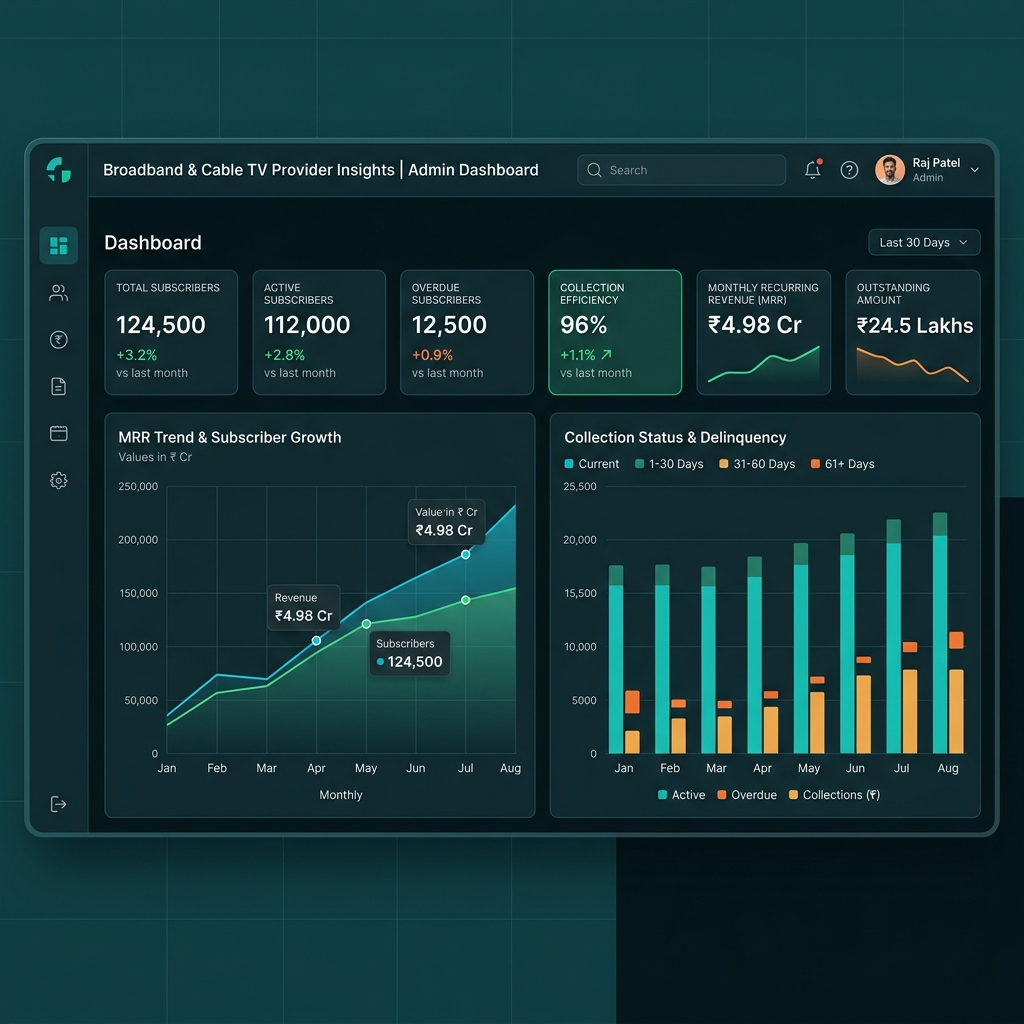Click the +0.9% Overdue Subscribers change
1024x1024 pixels.
point(432,355)
